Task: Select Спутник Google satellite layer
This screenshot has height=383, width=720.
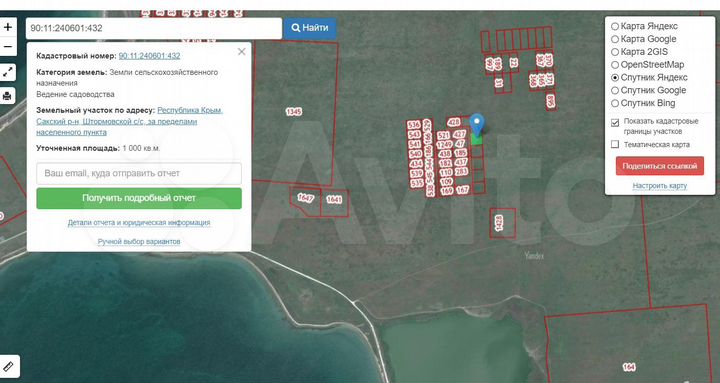Action: tap(648, 90)
